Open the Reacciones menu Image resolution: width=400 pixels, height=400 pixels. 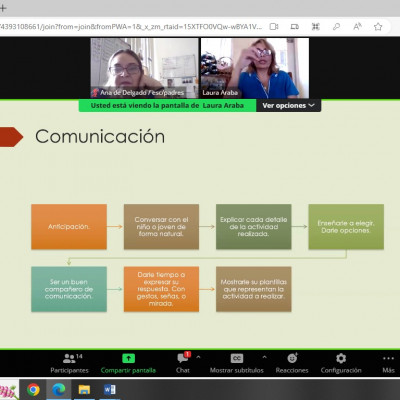(x=292, y=363)
